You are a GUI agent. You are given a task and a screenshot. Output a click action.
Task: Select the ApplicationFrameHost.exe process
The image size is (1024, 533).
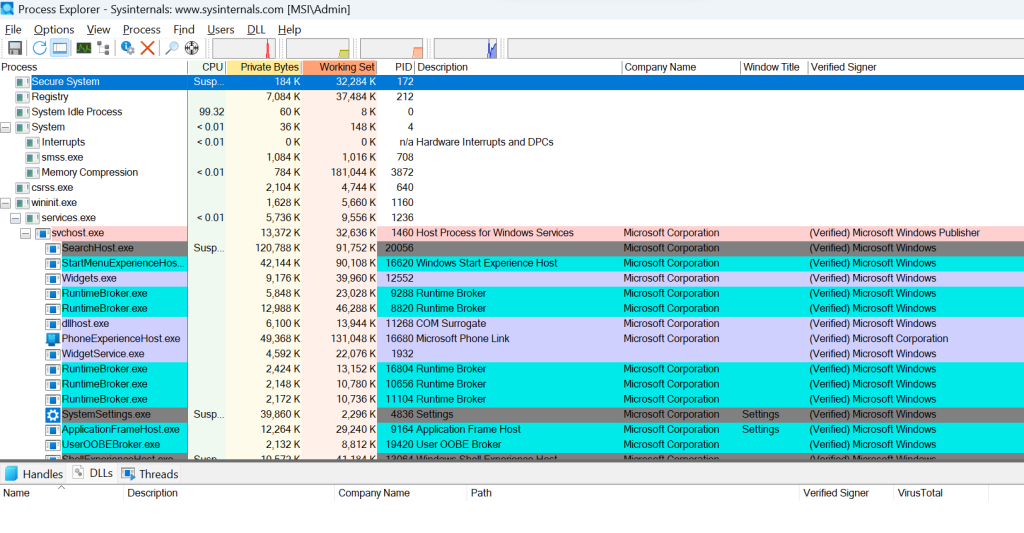coord(512,429)
